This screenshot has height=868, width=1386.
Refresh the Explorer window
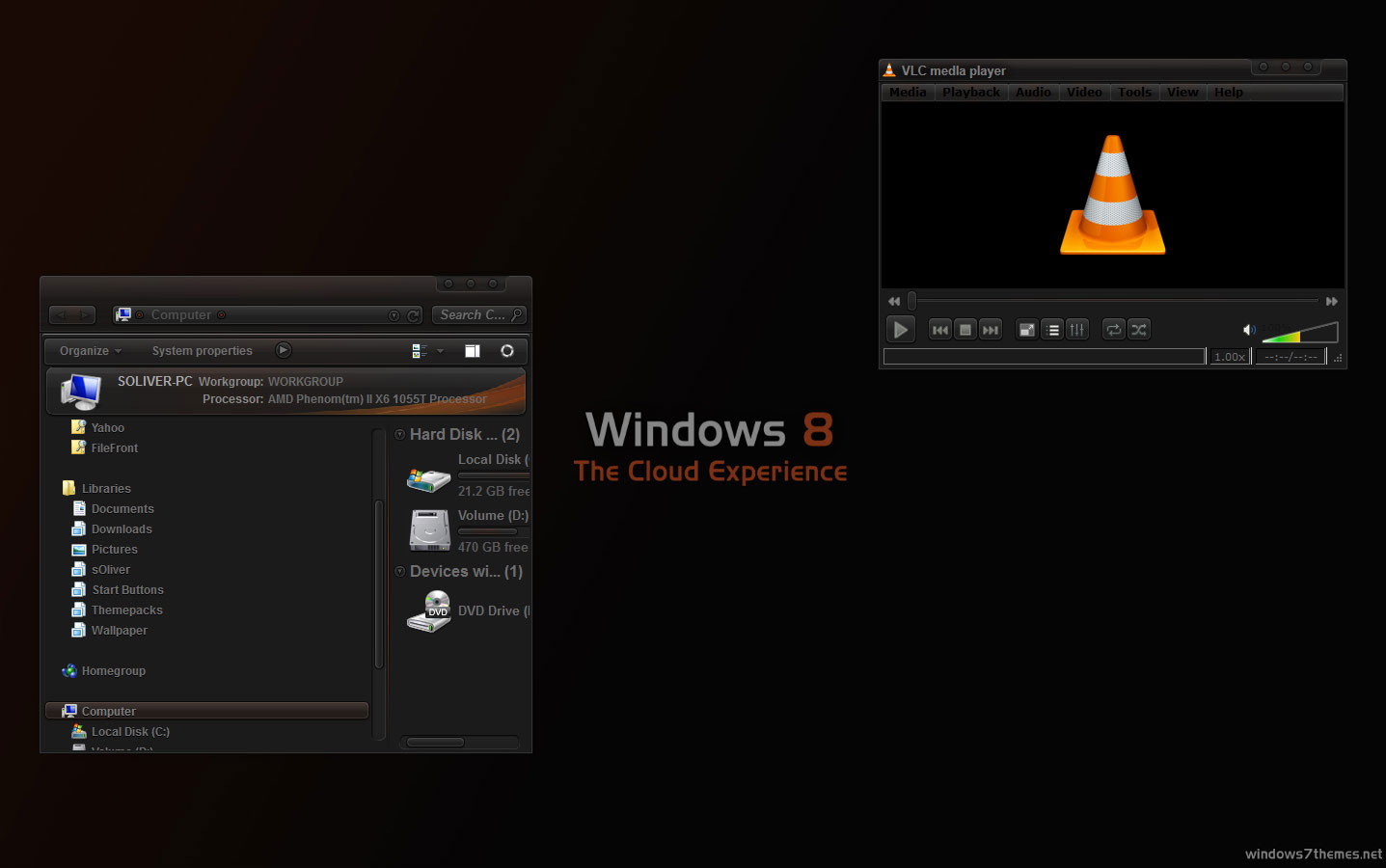[414, 315]
